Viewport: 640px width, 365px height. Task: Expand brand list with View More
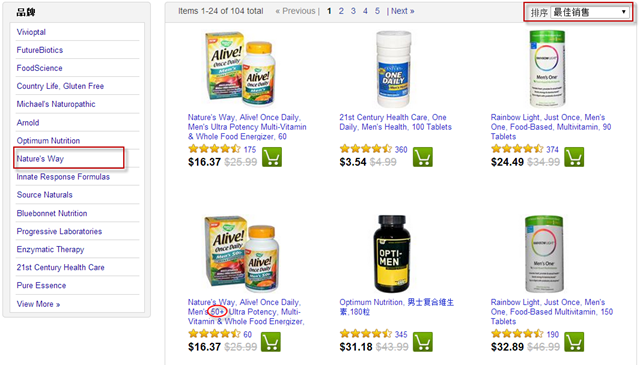38,304
